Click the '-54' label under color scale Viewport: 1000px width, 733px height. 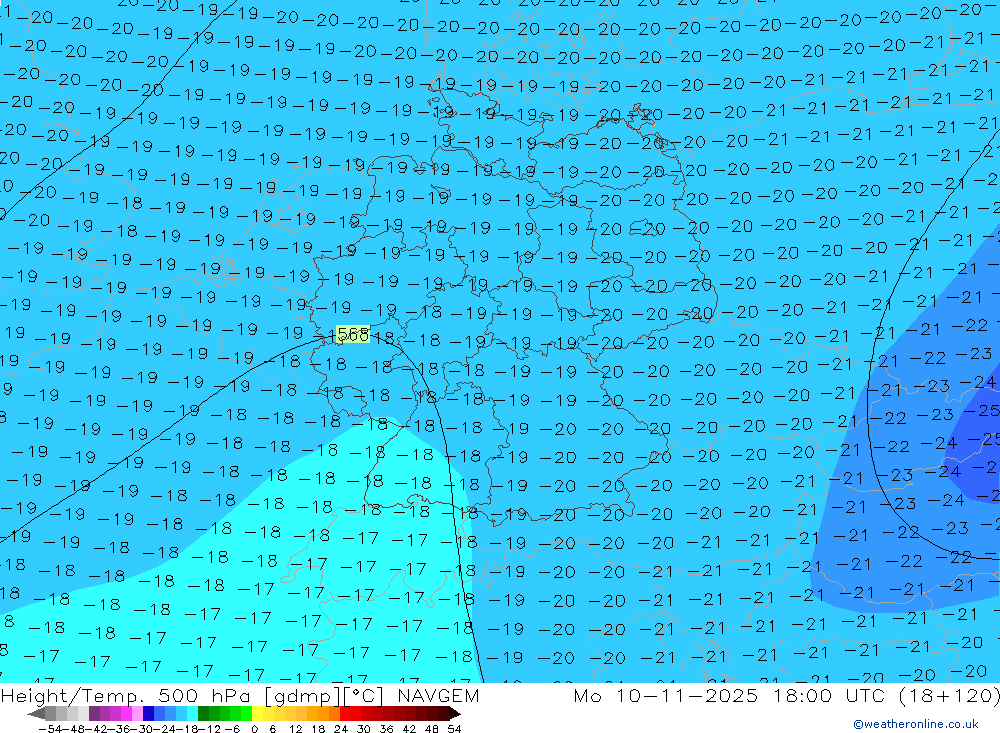50,729
